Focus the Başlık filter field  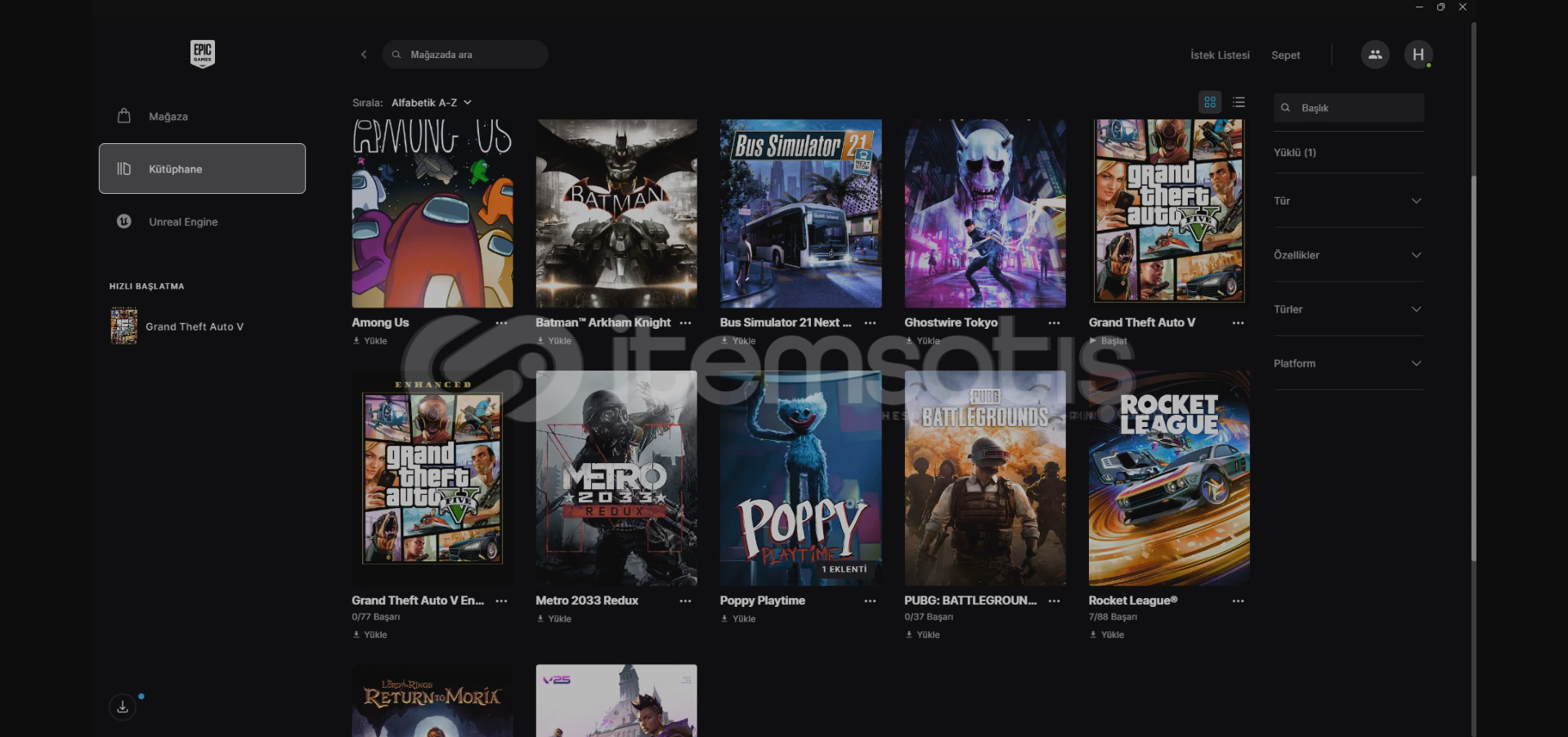pyautogui.click(x=1348, y=108)
